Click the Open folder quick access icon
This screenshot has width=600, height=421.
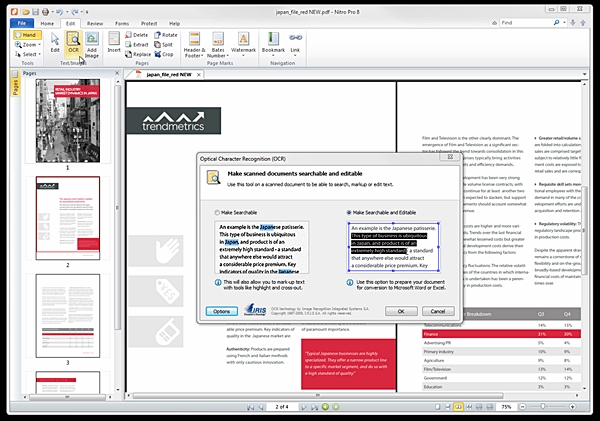coord(26,12)
